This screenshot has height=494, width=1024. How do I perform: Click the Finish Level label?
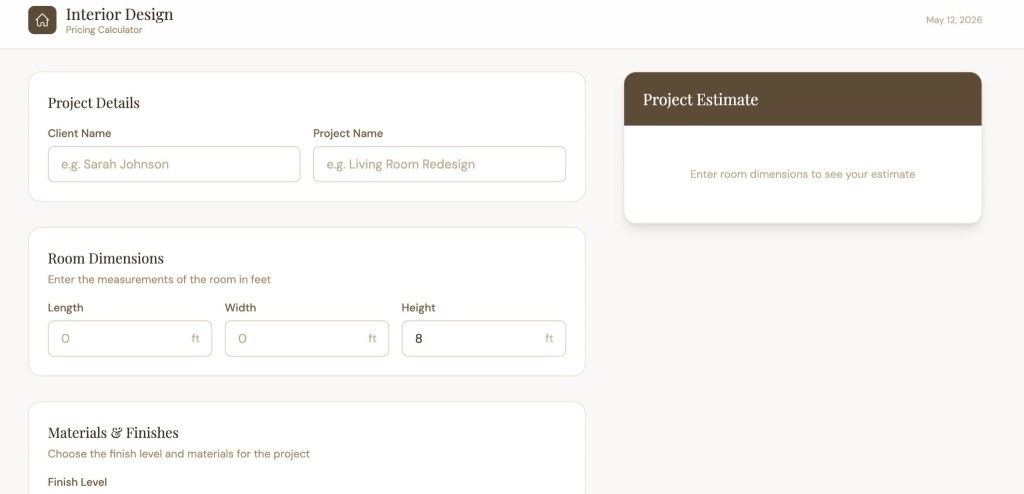[77, 482]
